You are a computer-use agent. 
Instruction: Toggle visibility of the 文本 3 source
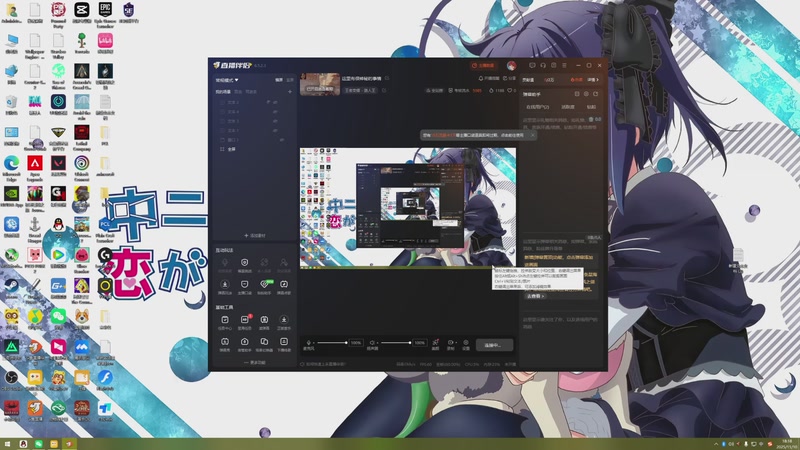pyautogui.click(x=275, y=121)
